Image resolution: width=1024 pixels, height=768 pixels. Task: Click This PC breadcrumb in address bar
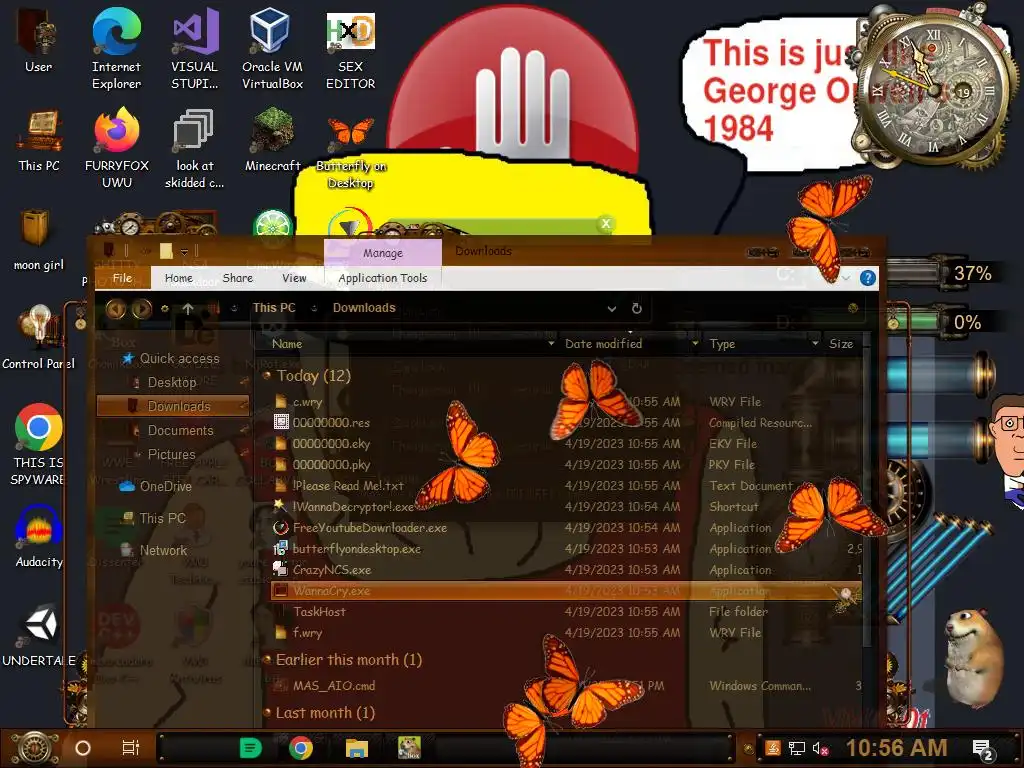click(274, 308)
